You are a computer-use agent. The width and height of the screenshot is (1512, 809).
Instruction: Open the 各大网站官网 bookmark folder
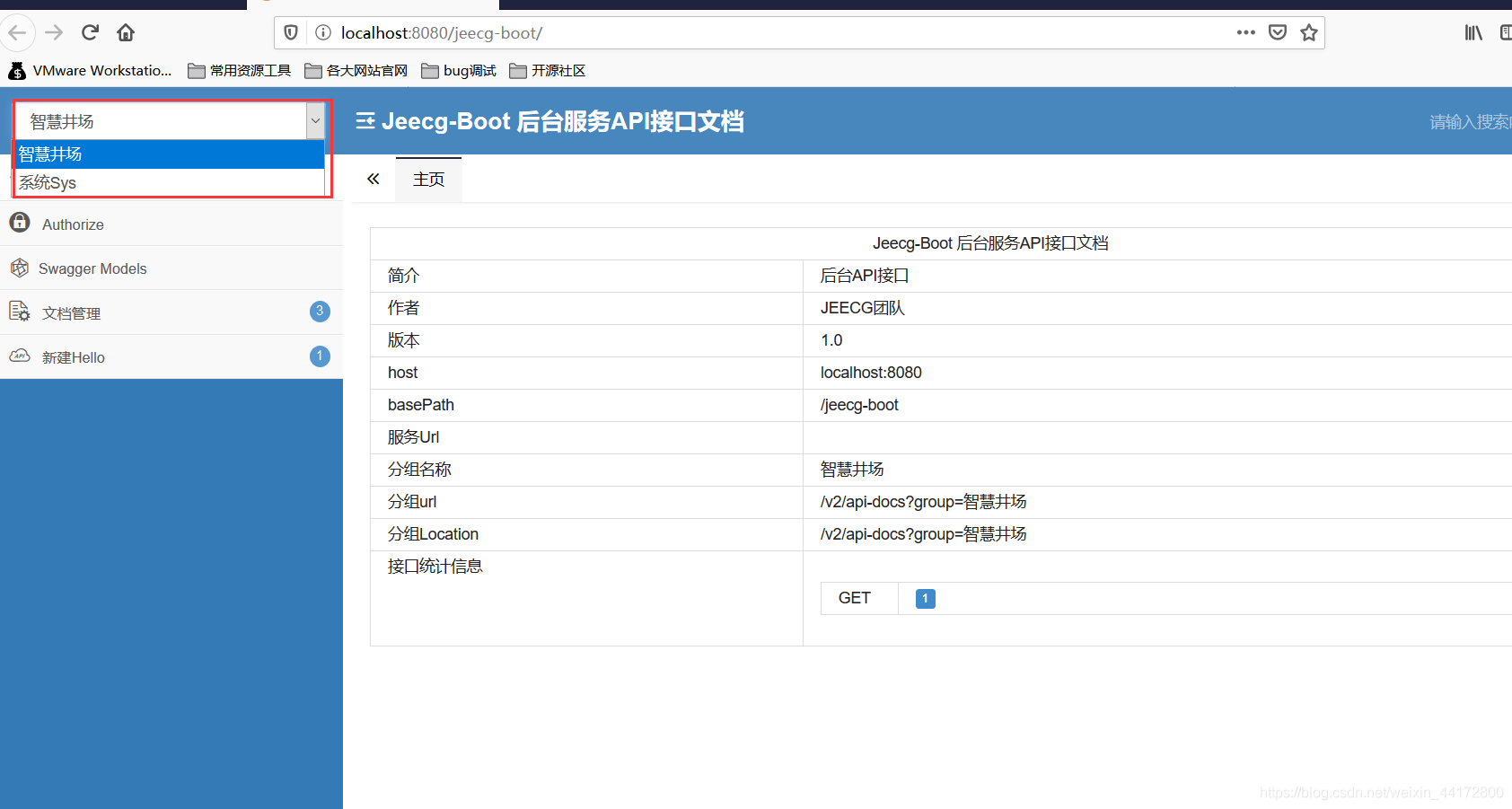coord(356,70)
